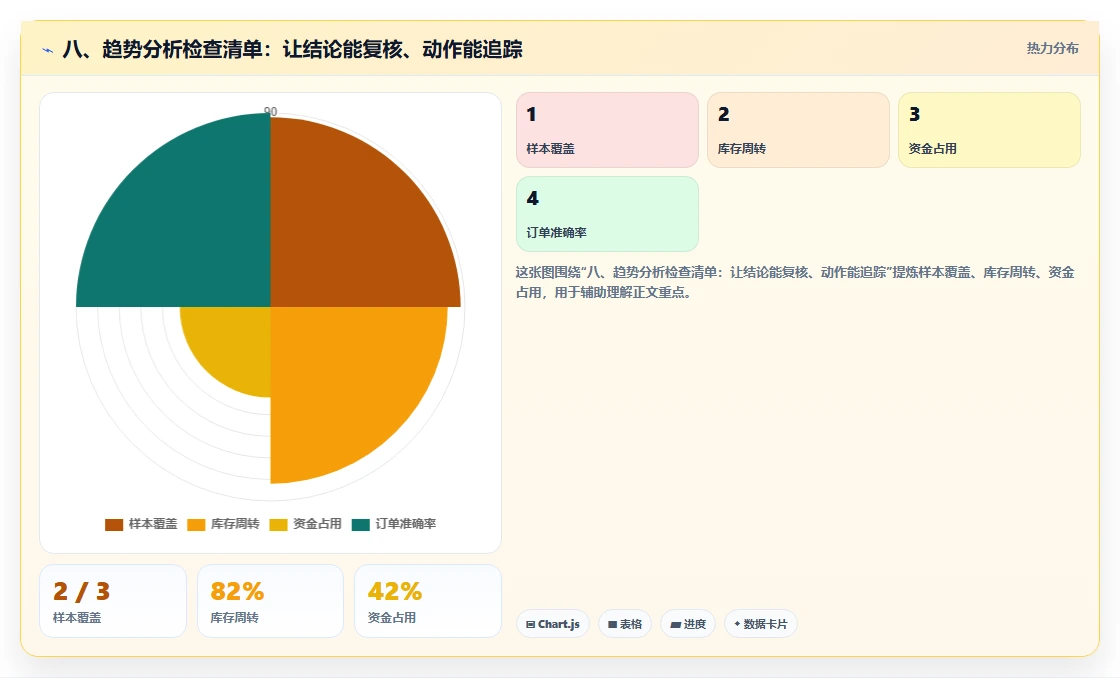Click the 数据卡片 tag
Viewport: 1120px width, 678px height.
[761, 624]
